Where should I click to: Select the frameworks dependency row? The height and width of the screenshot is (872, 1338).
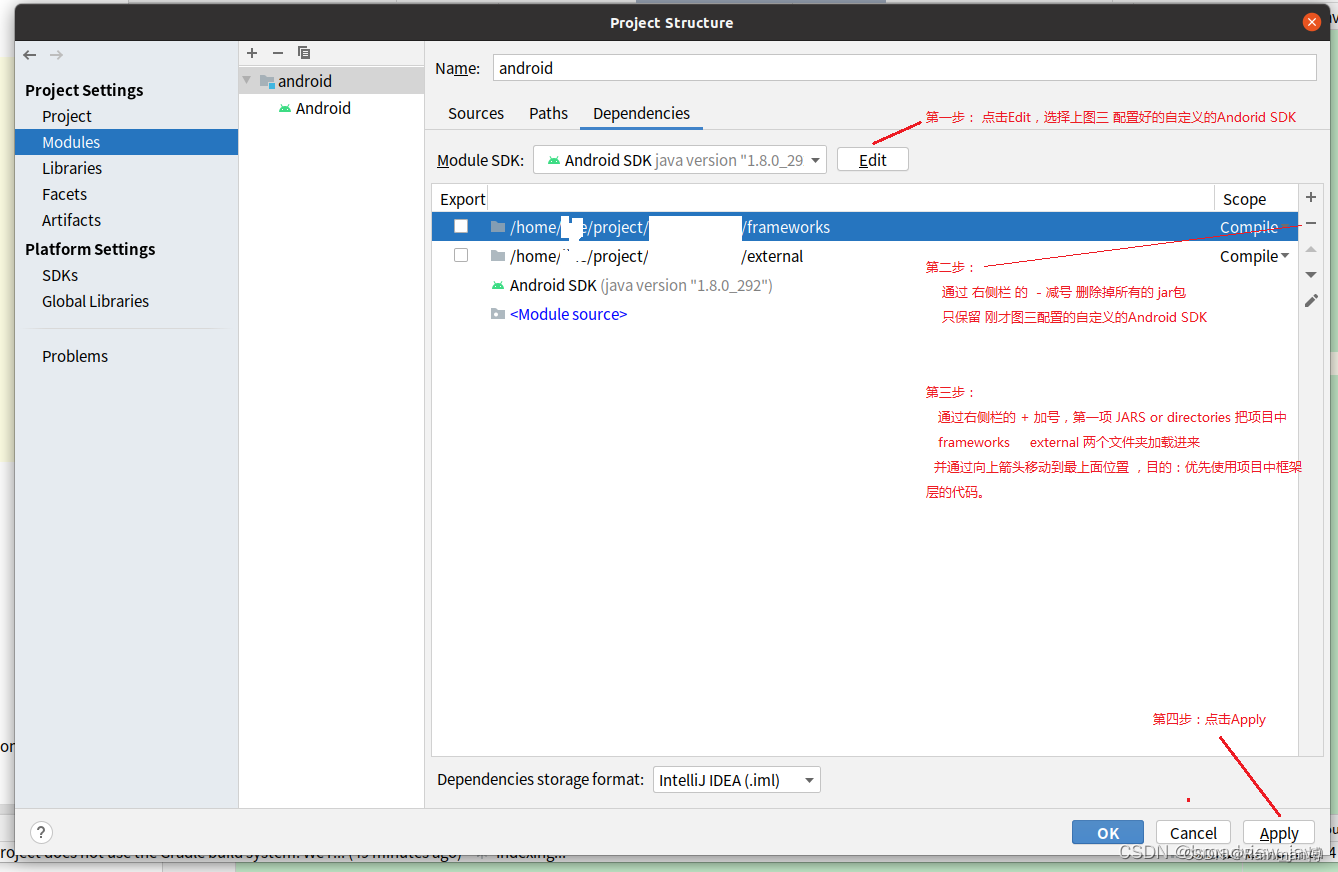865,227
